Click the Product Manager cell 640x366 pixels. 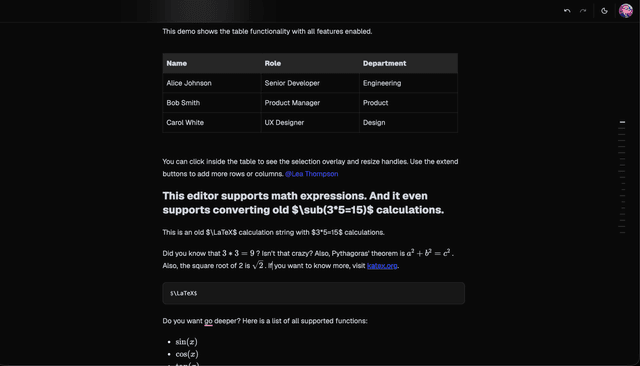tap(310, 103)
